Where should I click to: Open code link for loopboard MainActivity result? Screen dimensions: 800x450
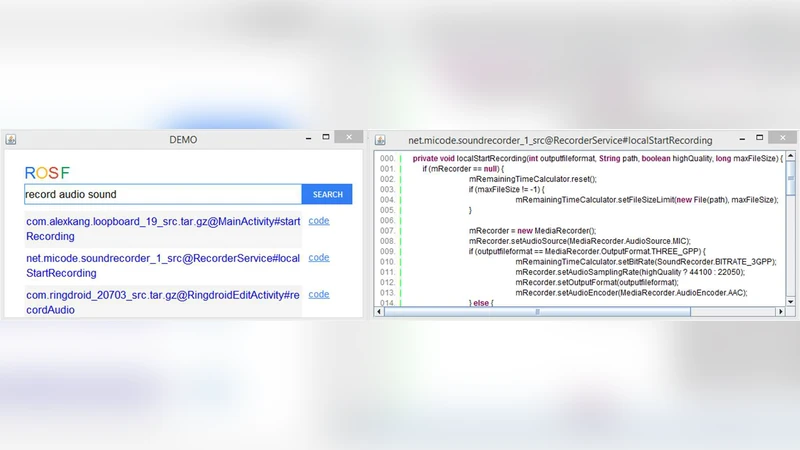[x=318, y=220]
